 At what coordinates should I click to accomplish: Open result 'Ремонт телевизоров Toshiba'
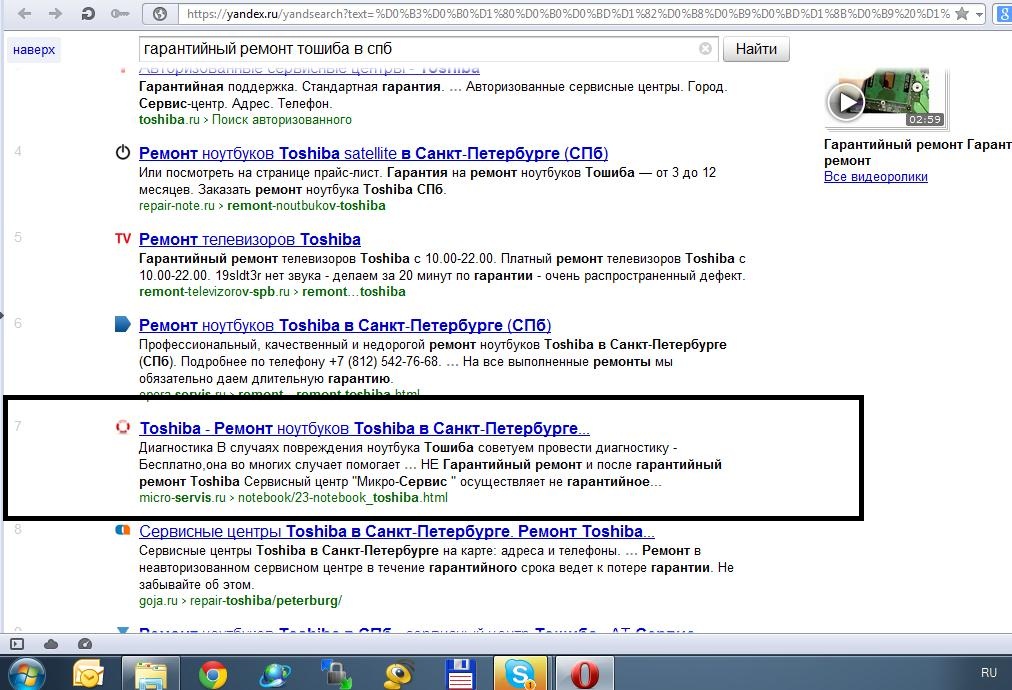point(250,239)
